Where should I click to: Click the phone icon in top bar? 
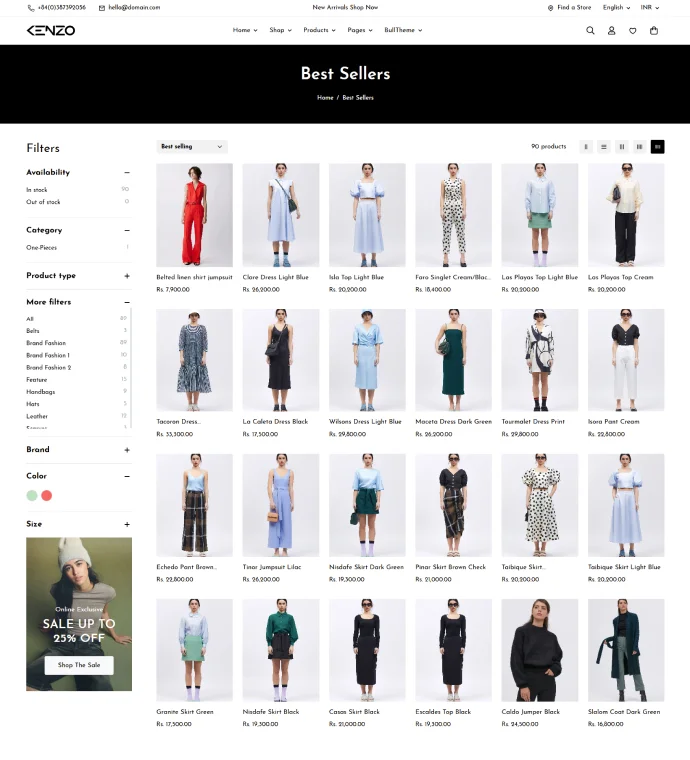click(31, 8)
